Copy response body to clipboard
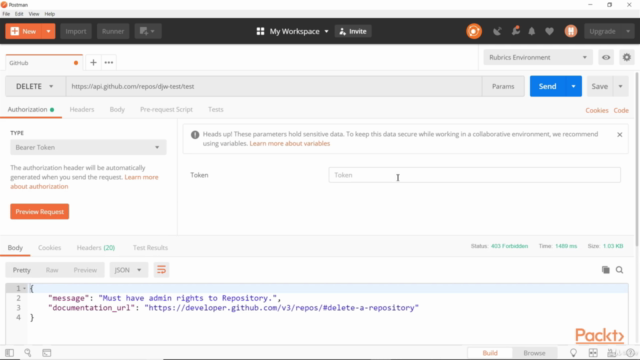This screenshot has width=640, height=360. (605, 270)
